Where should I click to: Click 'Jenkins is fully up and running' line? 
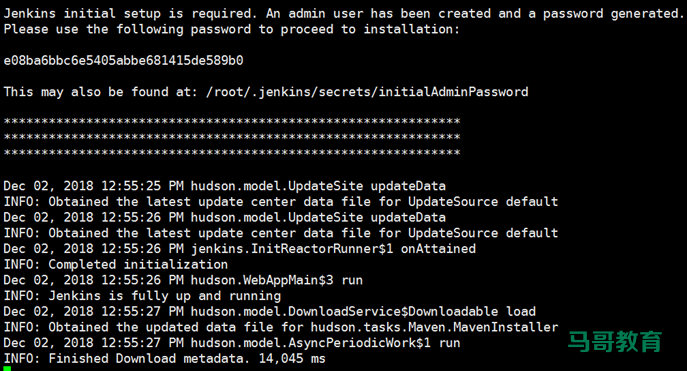pos(142,296)
